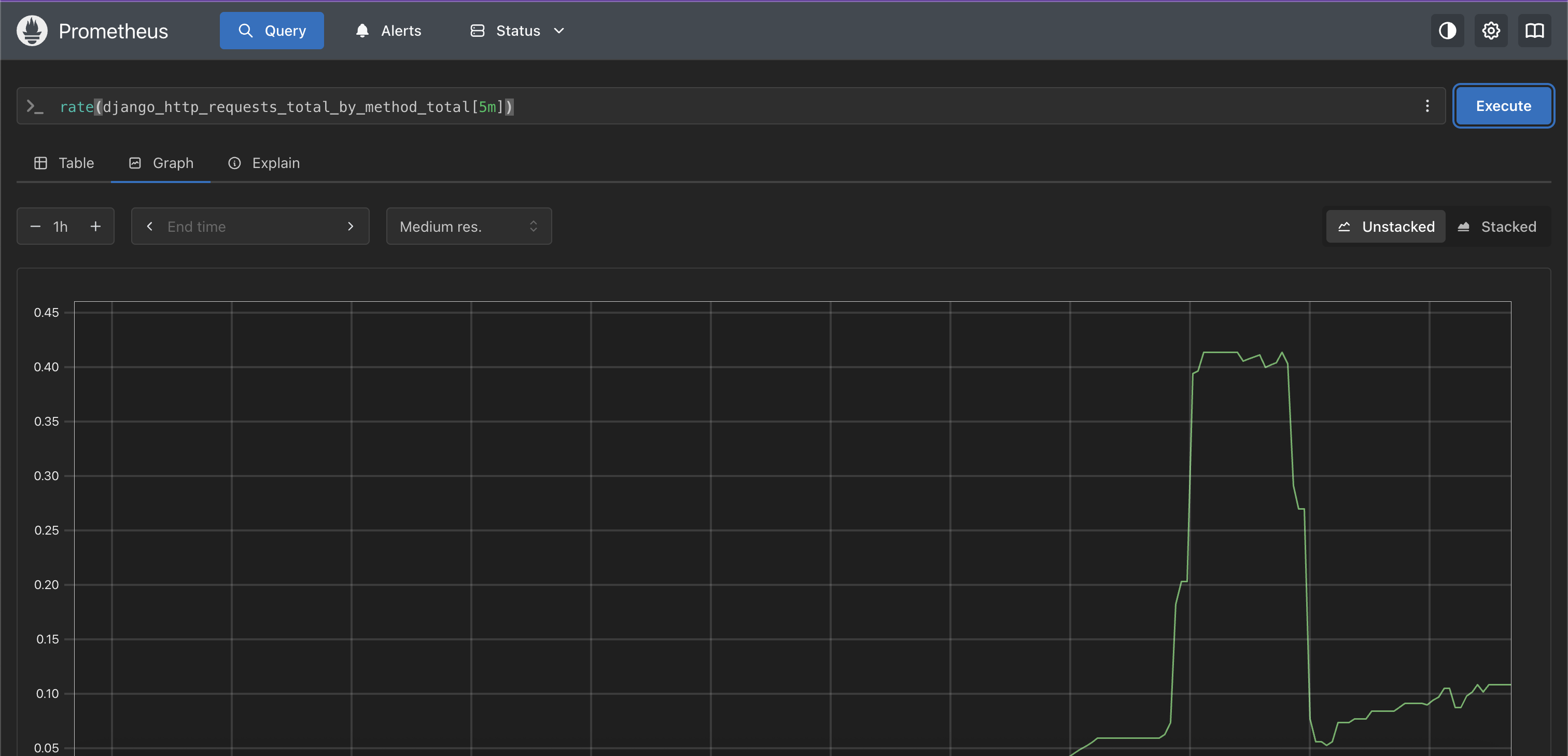Screen dimensions: 1568x756
Task: Execute the PromQL query
Action: point(1504,105)
